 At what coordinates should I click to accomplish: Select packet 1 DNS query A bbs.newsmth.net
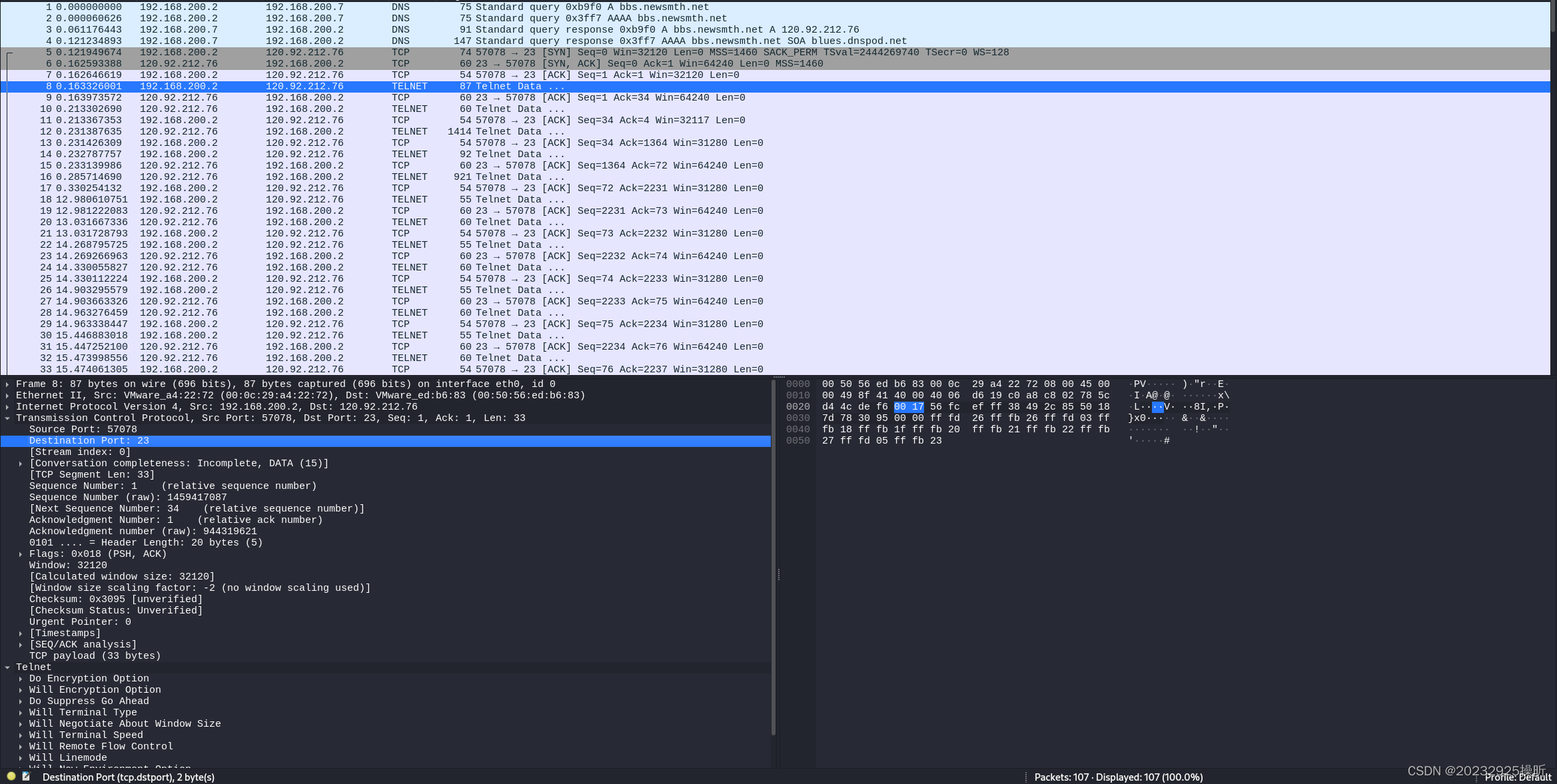pos(775,7)
